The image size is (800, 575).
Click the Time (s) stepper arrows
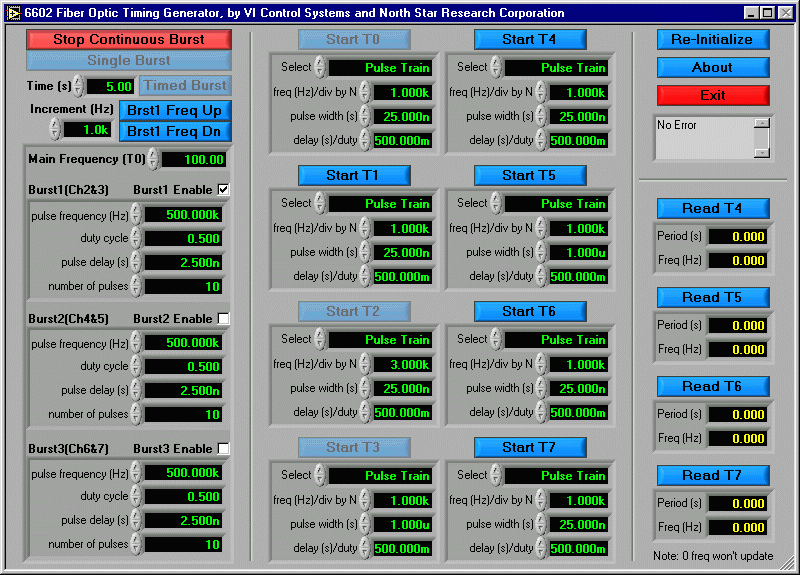78,86
